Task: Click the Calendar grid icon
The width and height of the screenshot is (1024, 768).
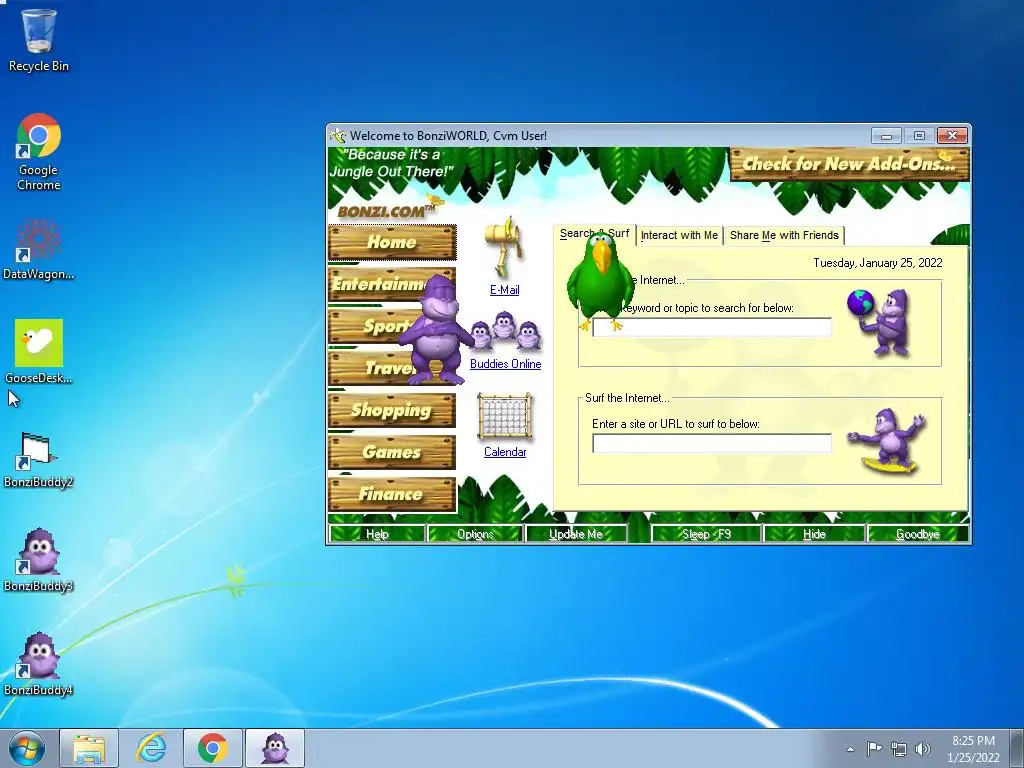Action: 504,417
